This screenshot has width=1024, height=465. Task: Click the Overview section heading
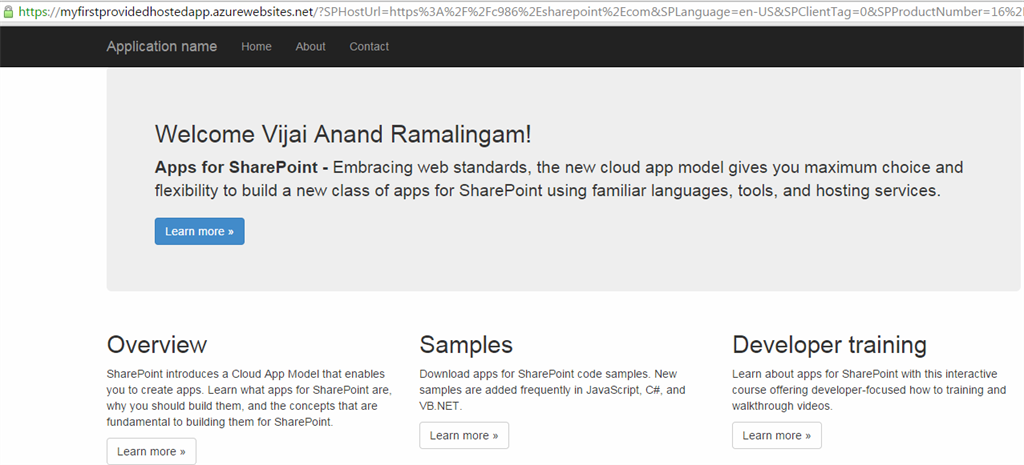[x=157, y=345]
